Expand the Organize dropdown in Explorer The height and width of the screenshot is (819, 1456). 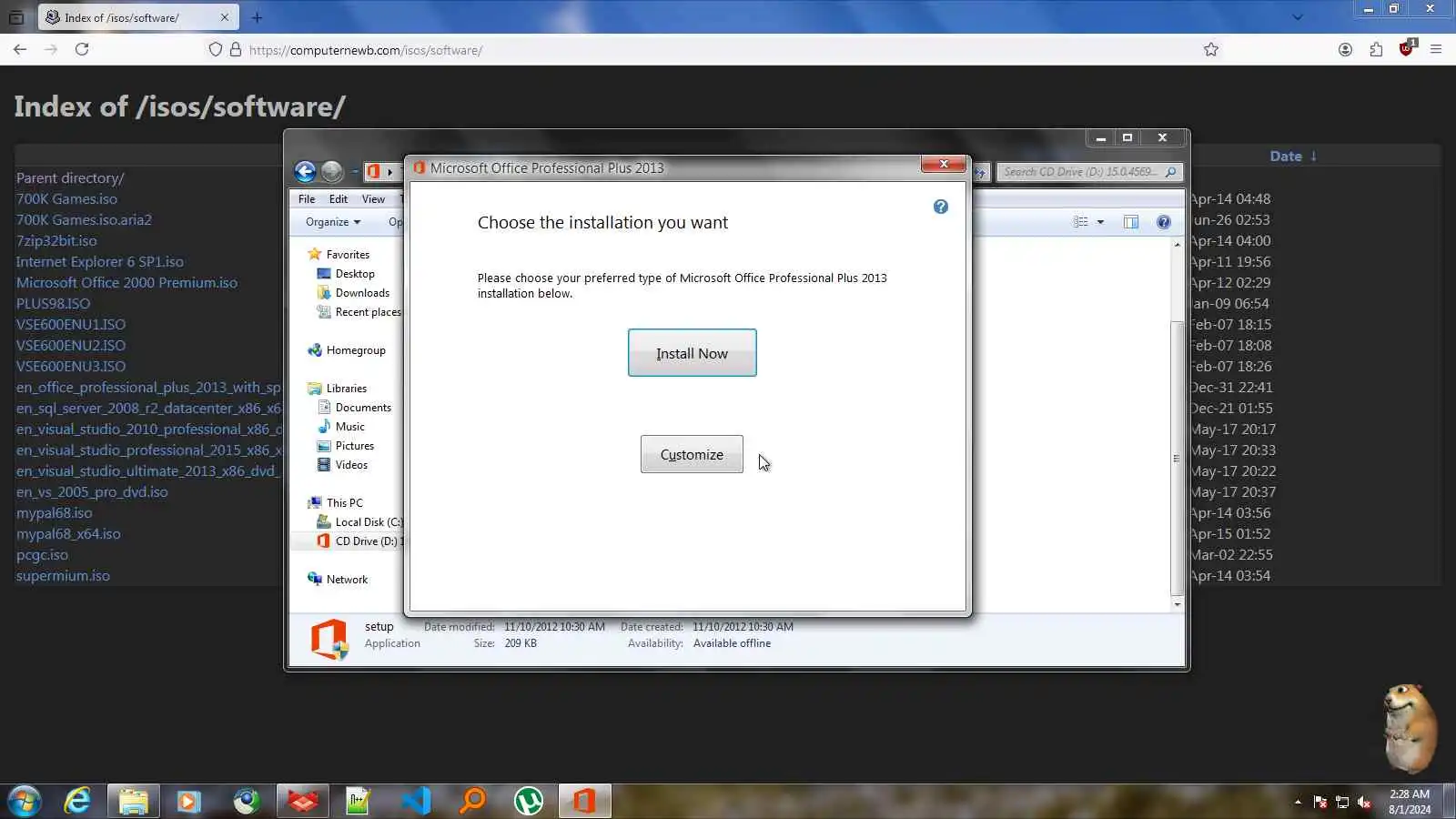[333, 222]
